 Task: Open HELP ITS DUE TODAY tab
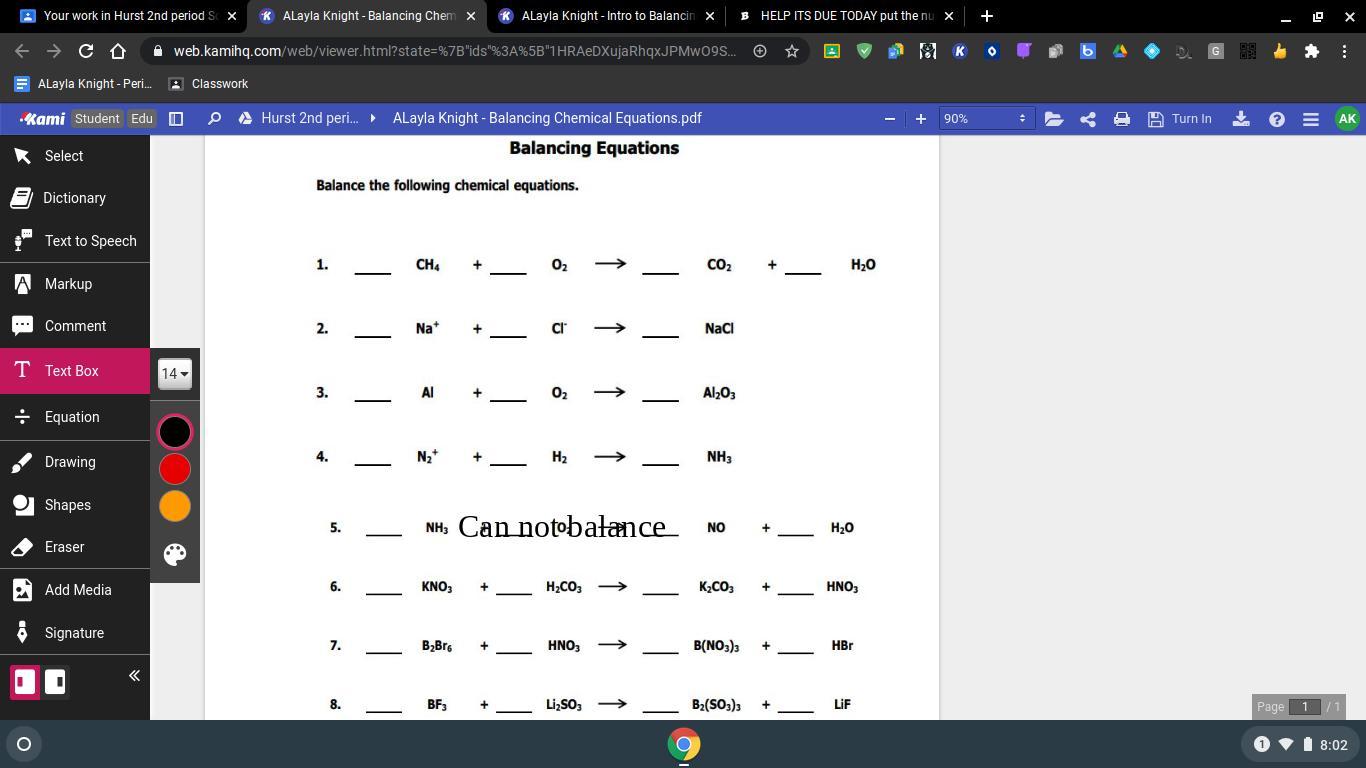tap(846, 16)
